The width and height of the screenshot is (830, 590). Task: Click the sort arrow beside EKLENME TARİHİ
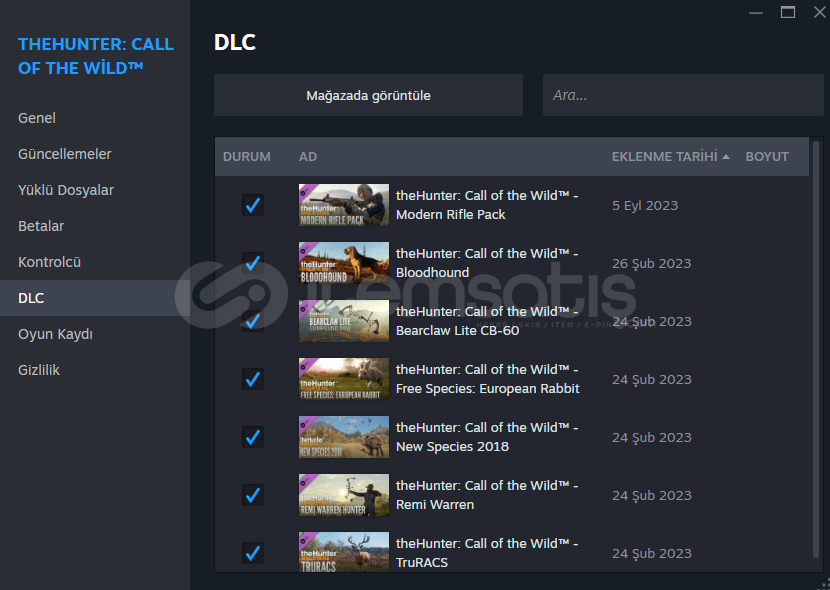coord(726,157)
